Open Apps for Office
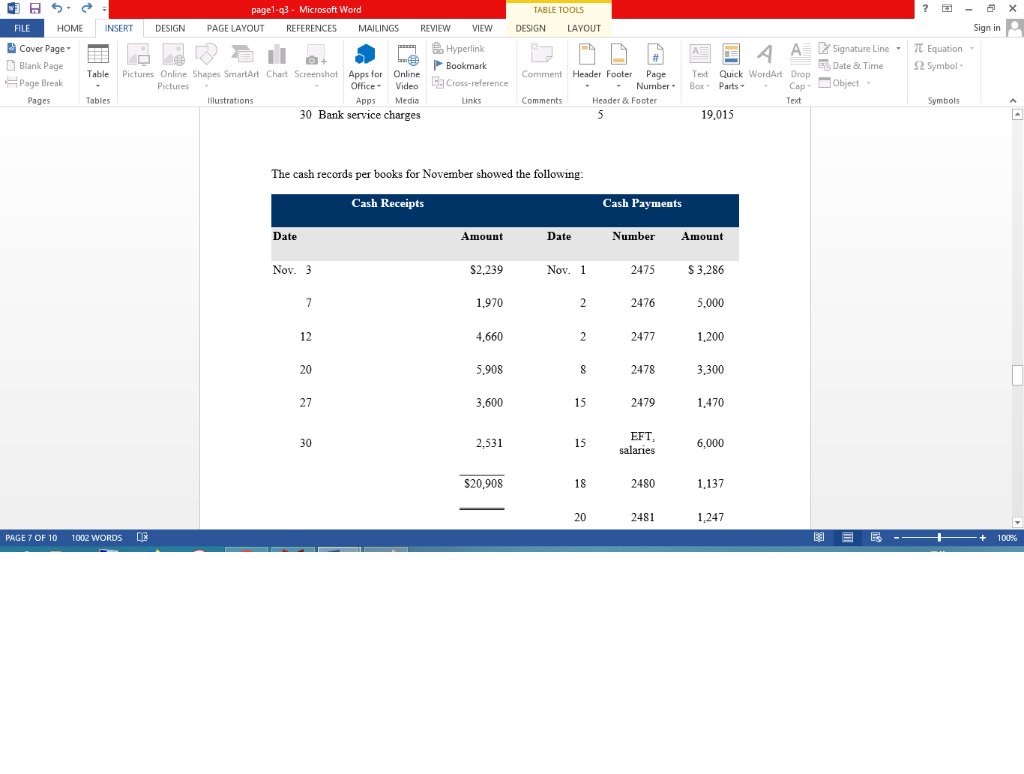 (365, 67)
